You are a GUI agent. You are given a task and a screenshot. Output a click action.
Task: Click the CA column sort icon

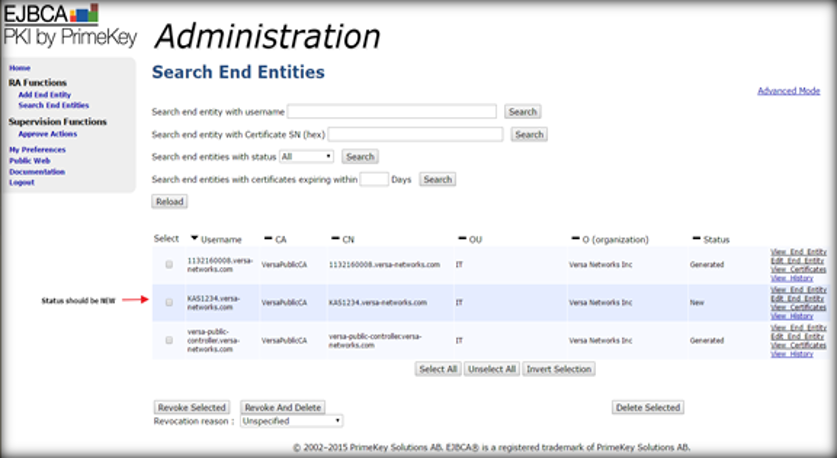[269, 238]
